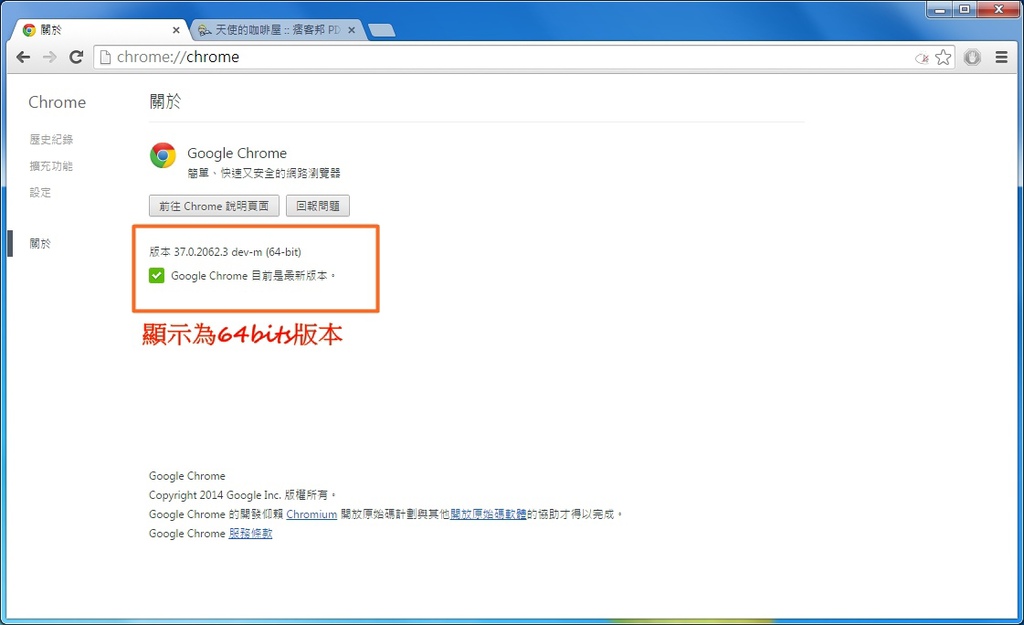The height and width of the screenshot is (625, 1024).
Task: Click the Google Chrome 目前是最新版本 status text
Action: pos(253,276)
